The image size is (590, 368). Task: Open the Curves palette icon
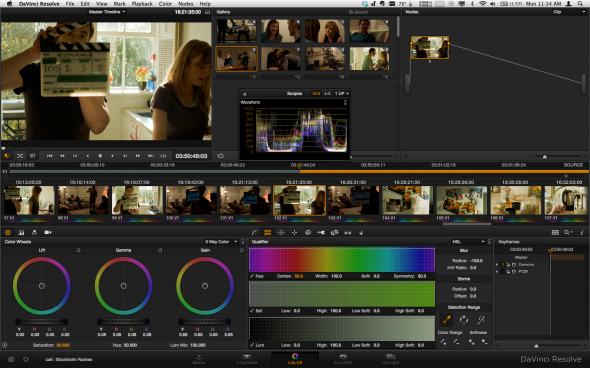pyautogui.click(x=254, y=233)
